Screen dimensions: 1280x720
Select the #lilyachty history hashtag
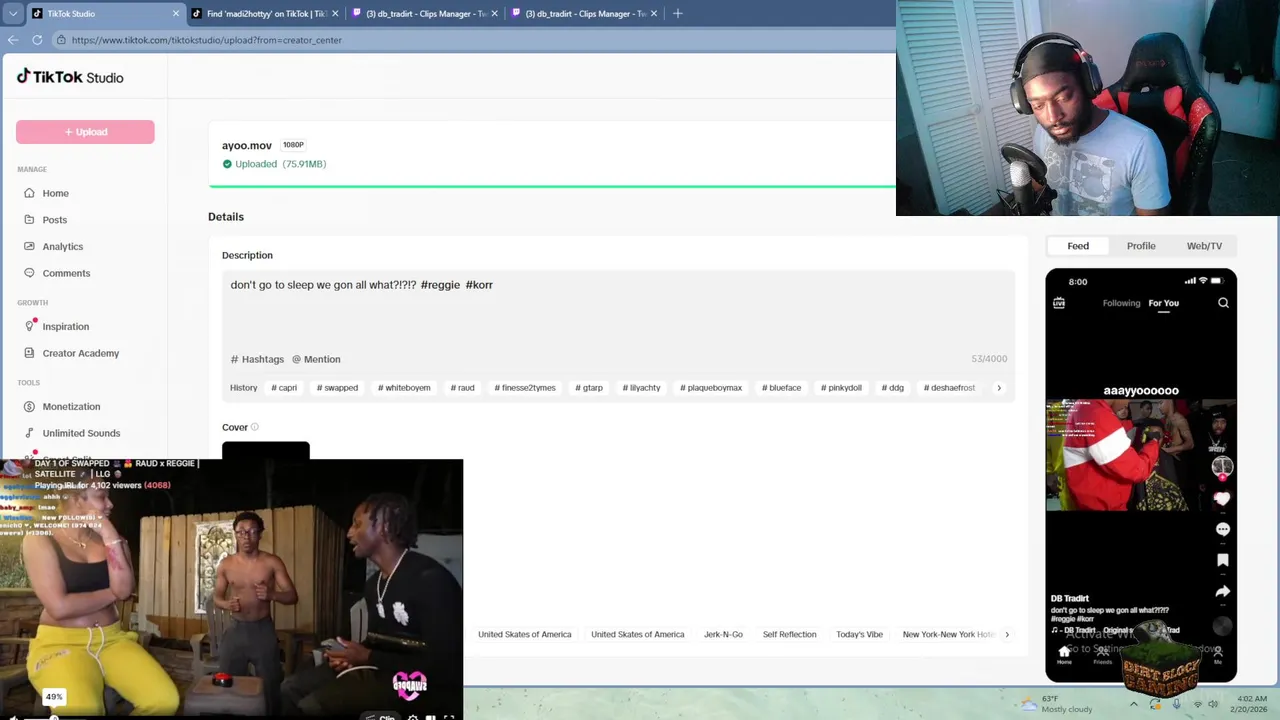pos(641,388)
